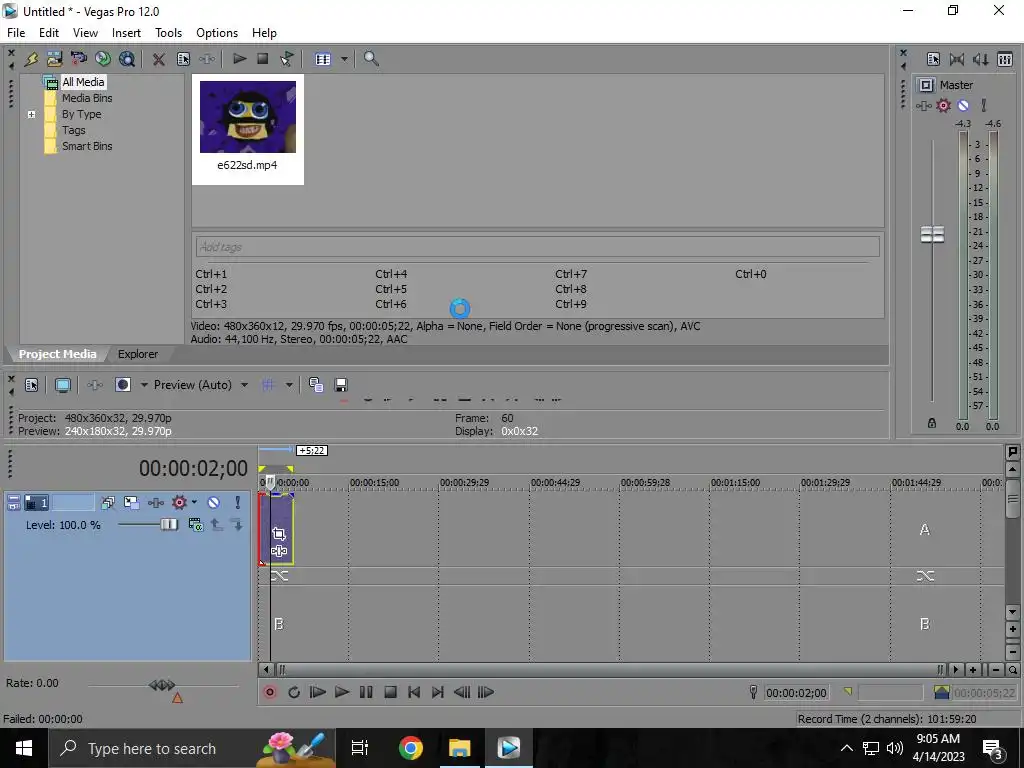Click Event Pan/Crop icon on timeline clip
This screenshot has height=768, width=1024.
tap(279, 534)
